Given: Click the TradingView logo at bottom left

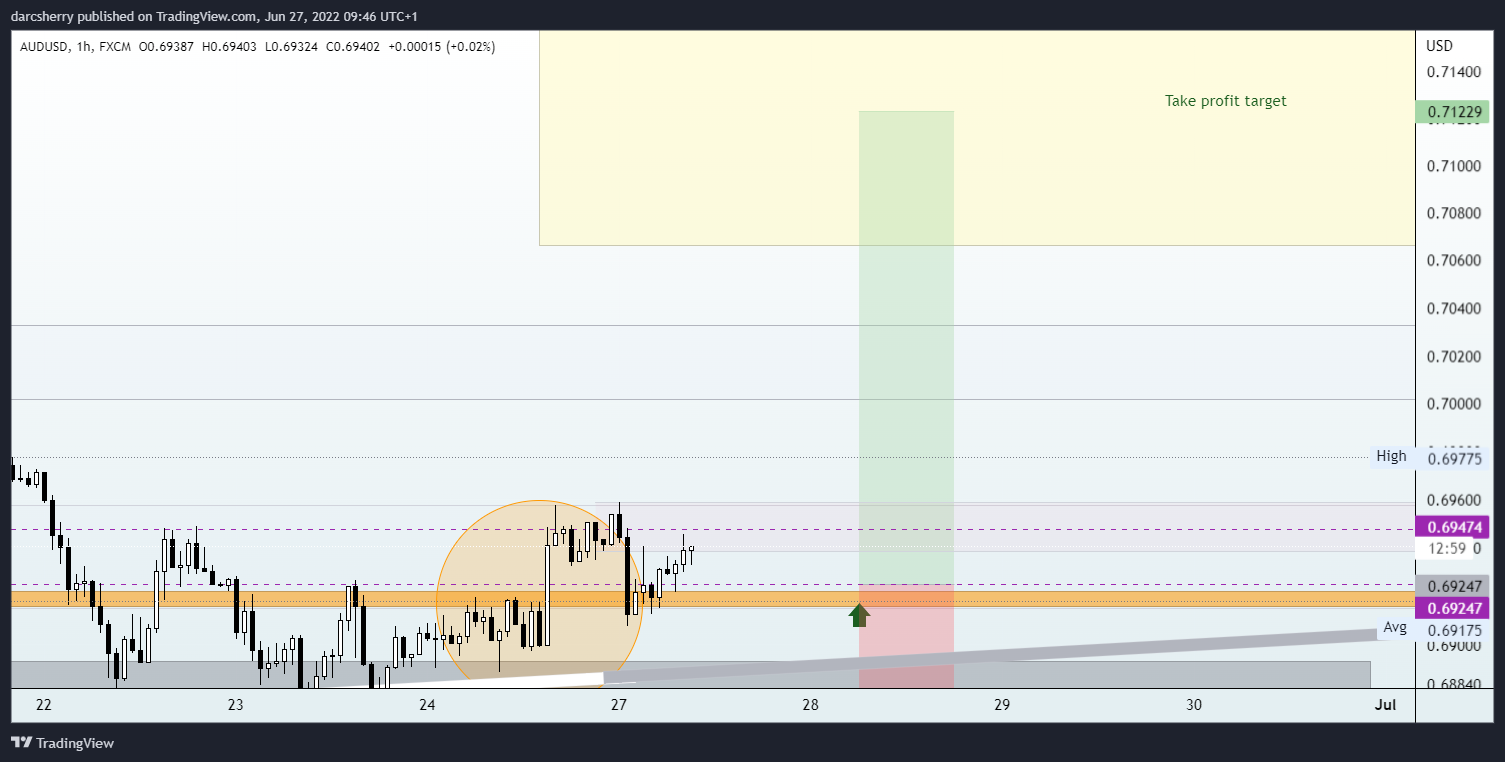Looking at the screenshot, I should 62,743.
